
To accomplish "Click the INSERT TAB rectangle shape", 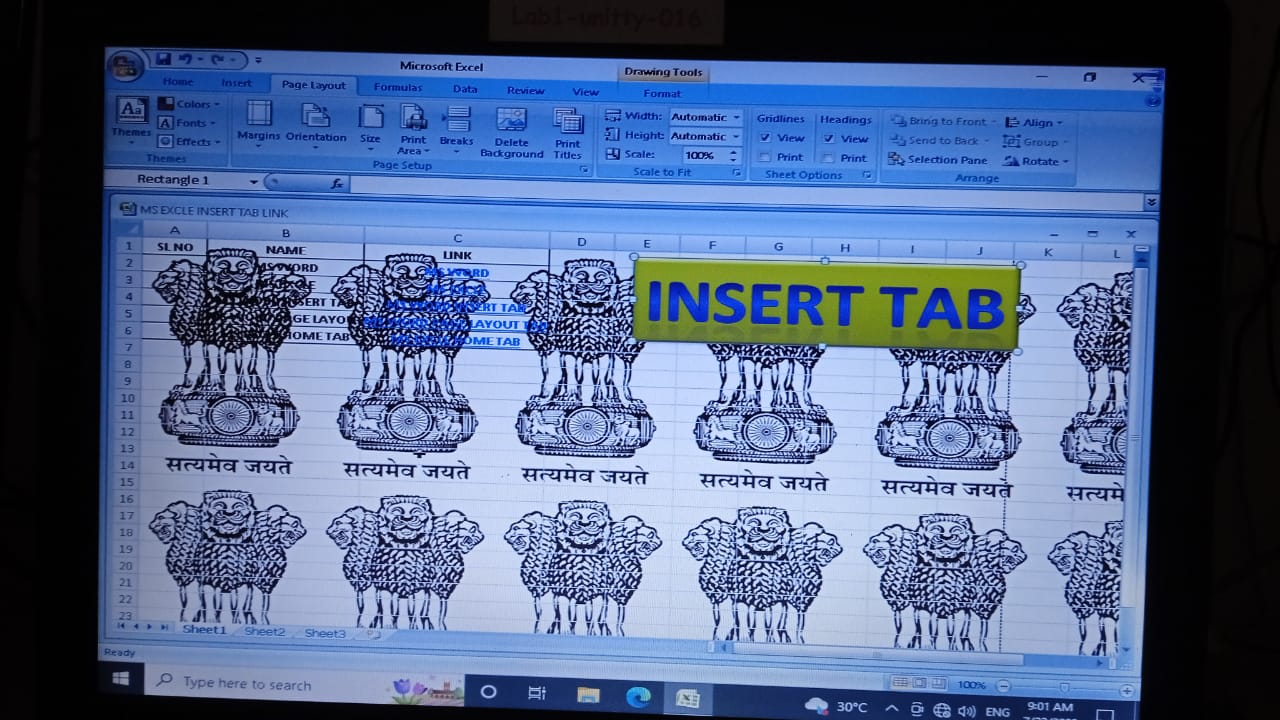I will tap(826, 304).
